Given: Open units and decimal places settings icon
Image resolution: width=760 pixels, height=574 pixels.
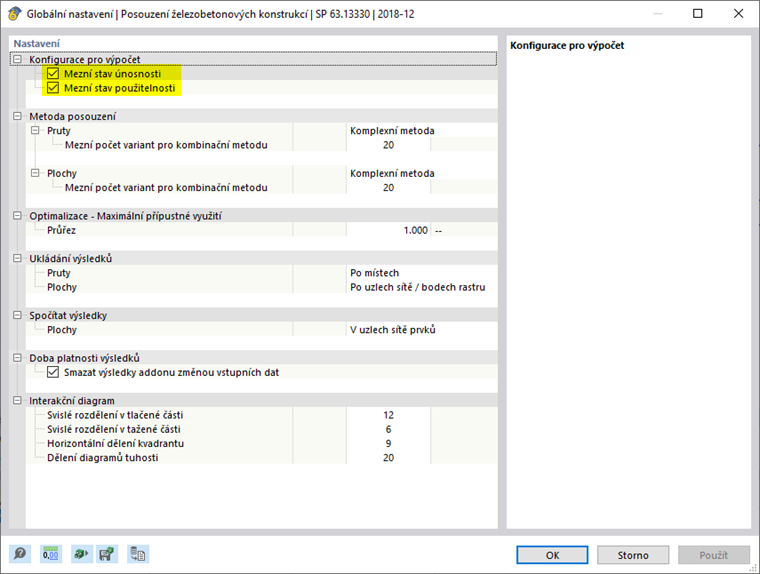Looking at the screenshot, I should tap(50, 554).
